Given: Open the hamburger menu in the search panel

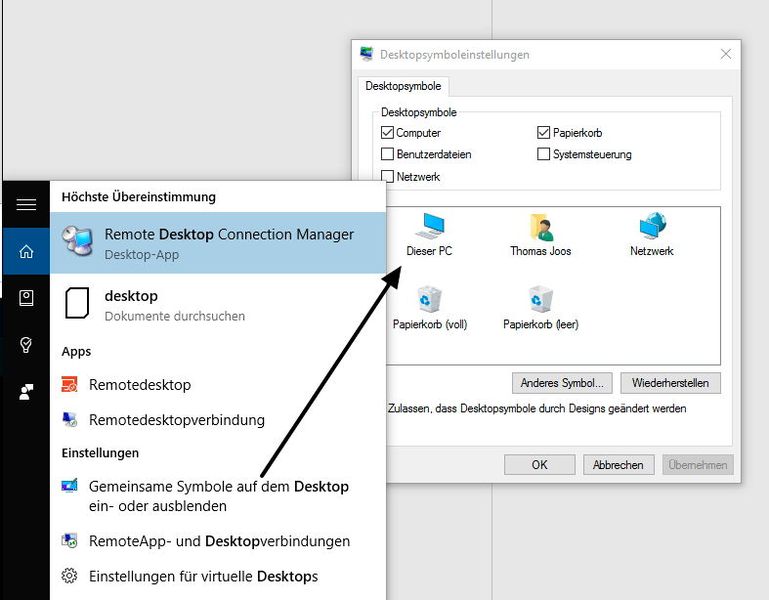Looking at the screenshot, I should point(26,204).
